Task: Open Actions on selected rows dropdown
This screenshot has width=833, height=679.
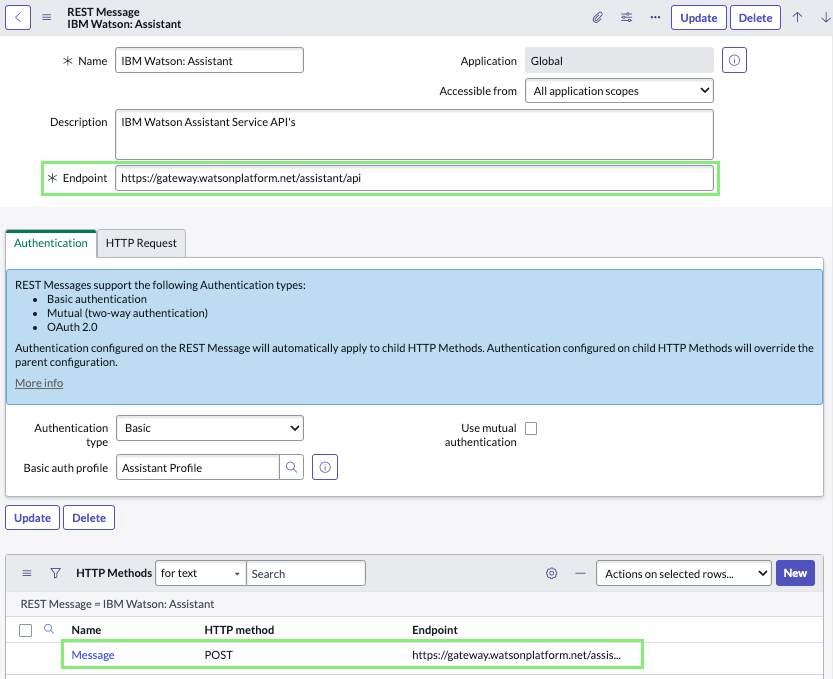Action: 684,573
